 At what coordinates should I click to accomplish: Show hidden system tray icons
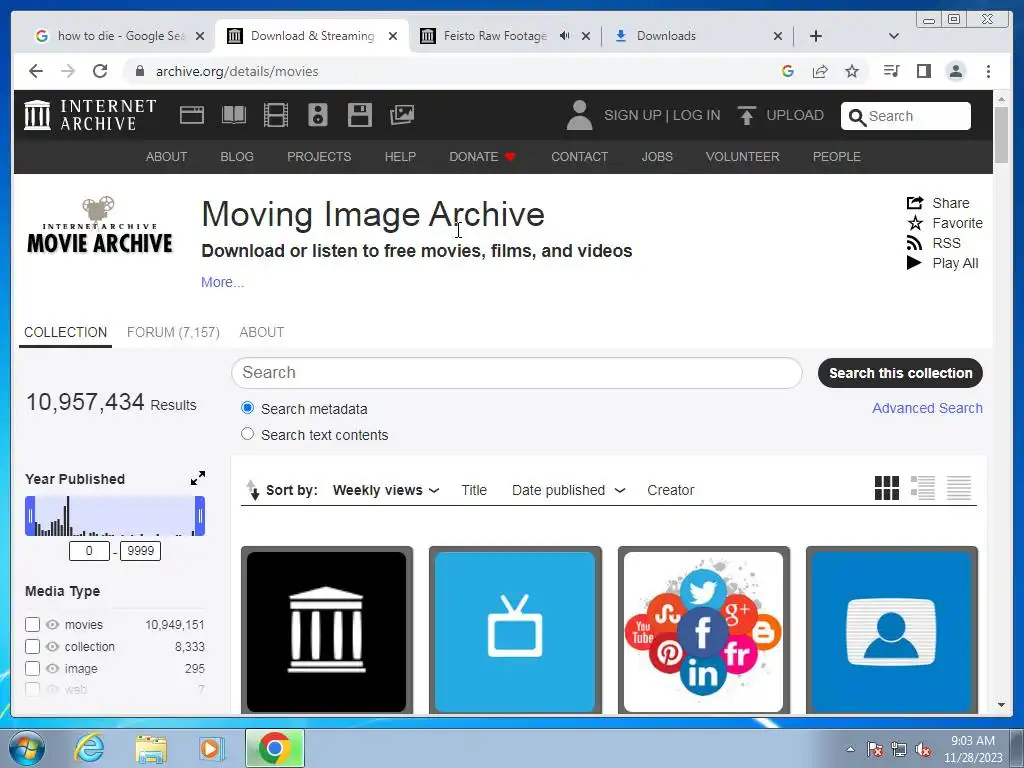coord(850,749)
